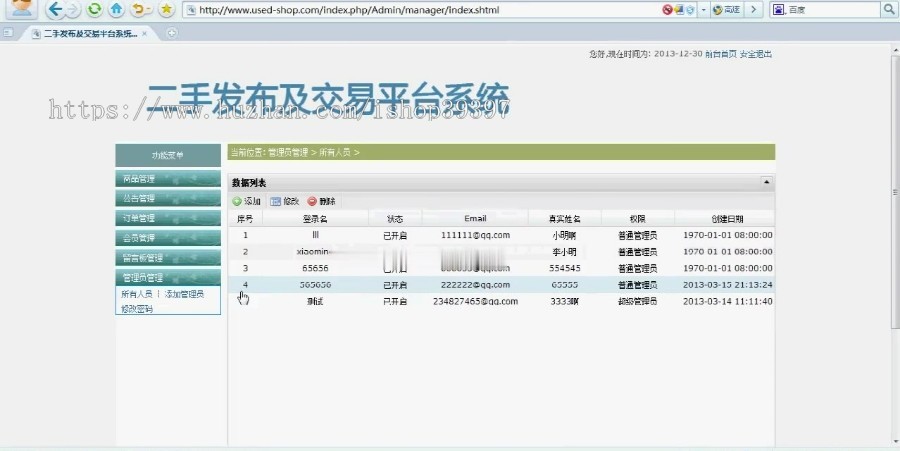Click the 创建日期 column header

[727, 219]
